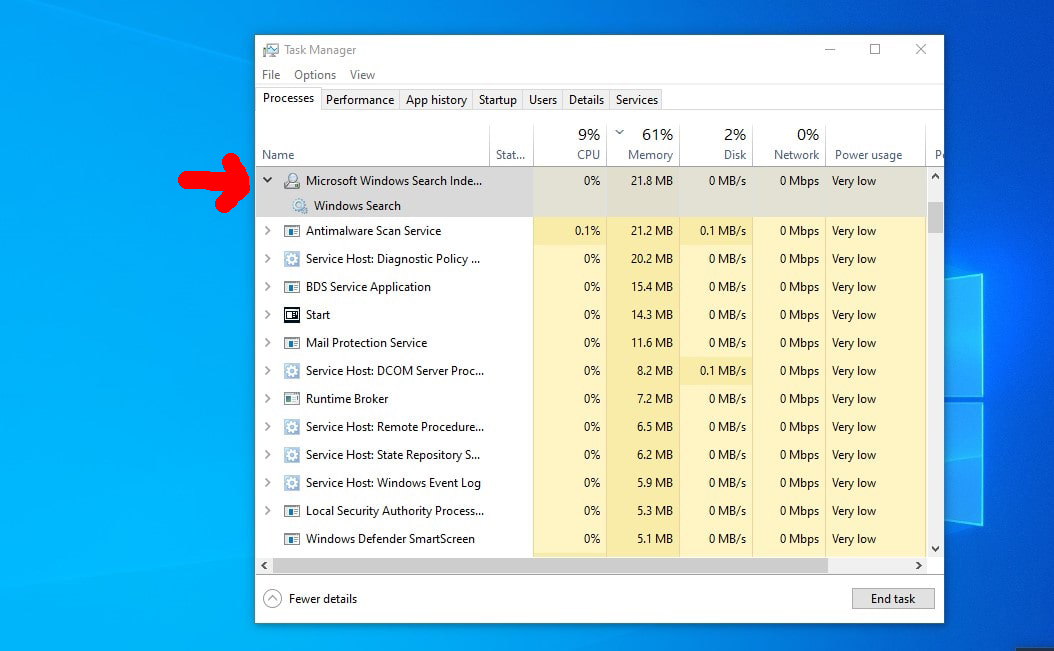Expand Local Security Authority Process row
This screenshot has height=651, width=1054.
(268, 510)
